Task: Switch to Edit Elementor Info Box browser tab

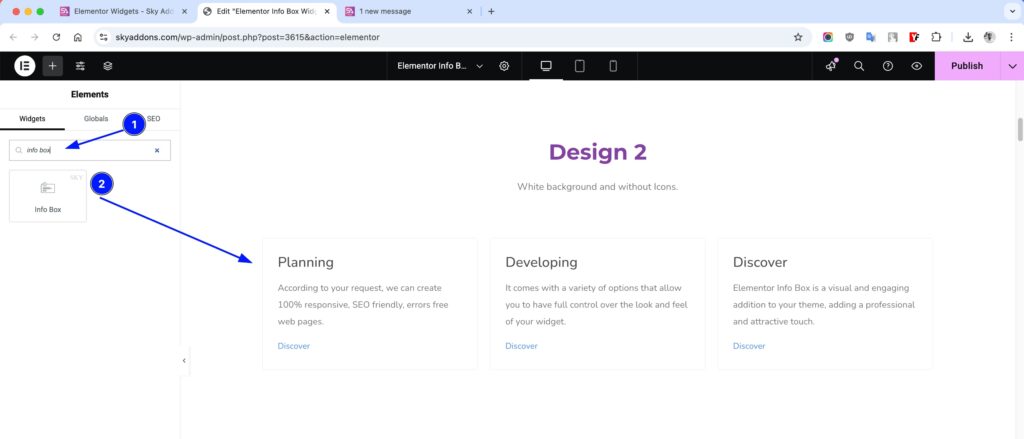Action: coord(266,11)
